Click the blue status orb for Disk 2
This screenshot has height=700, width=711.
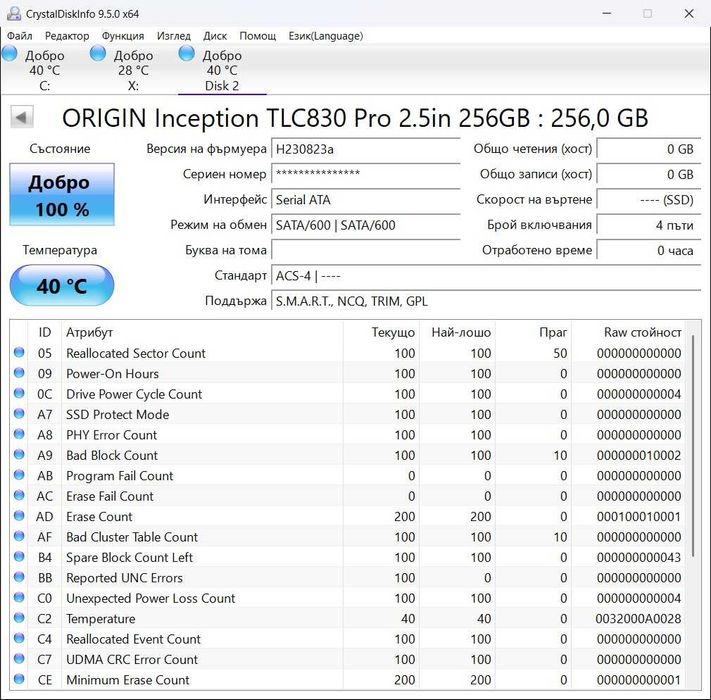186,53
